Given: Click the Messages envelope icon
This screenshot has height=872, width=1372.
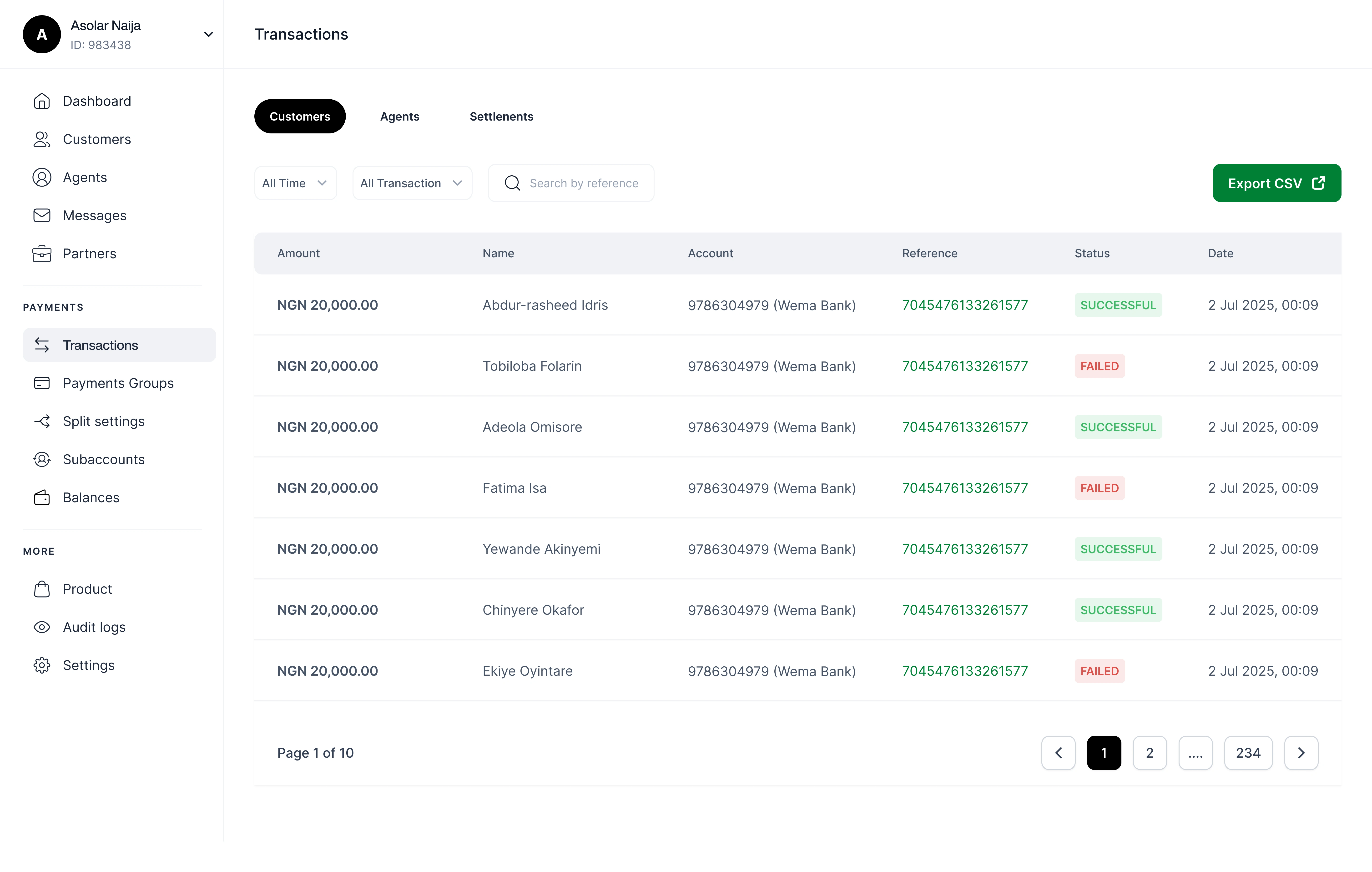Looking at the screenshot, I should [x=42, y=215].
